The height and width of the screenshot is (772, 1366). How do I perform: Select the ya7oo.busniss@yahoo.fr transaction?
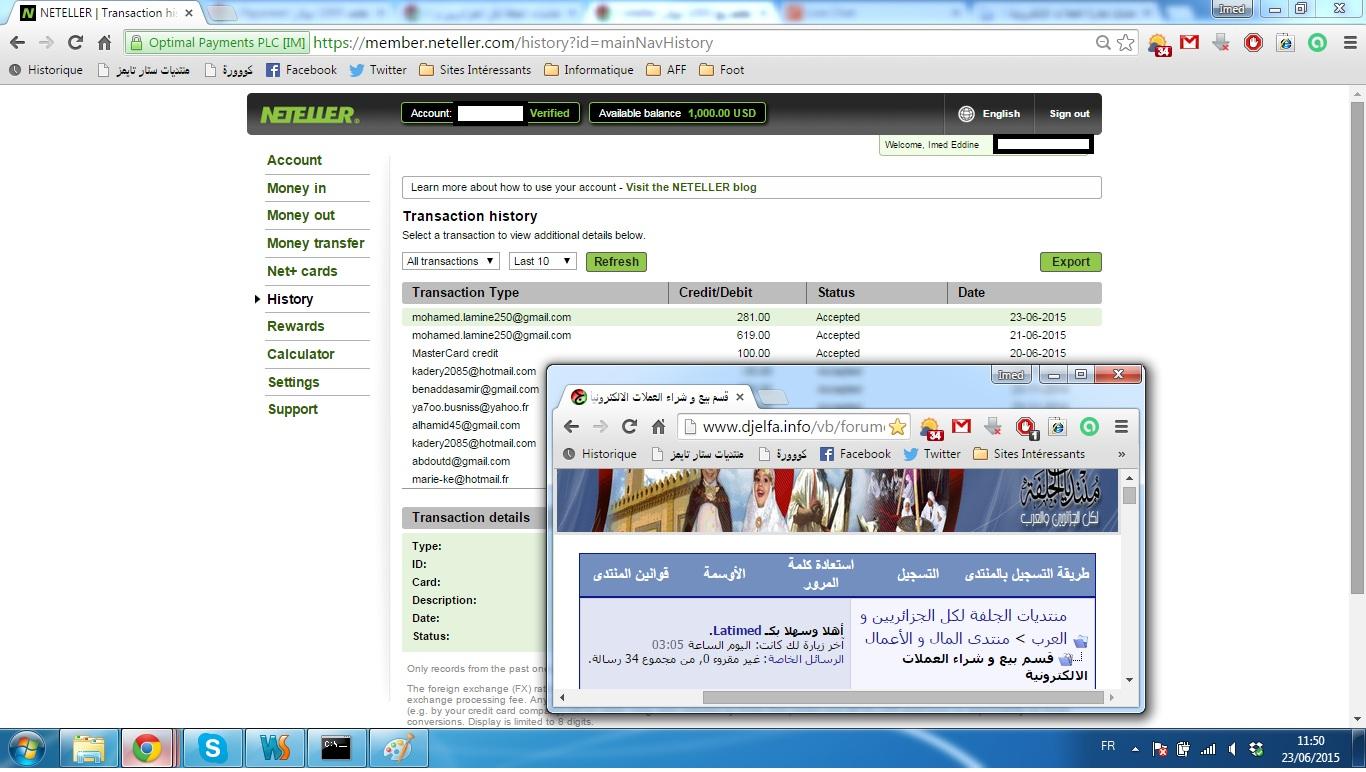click(470, 407)
